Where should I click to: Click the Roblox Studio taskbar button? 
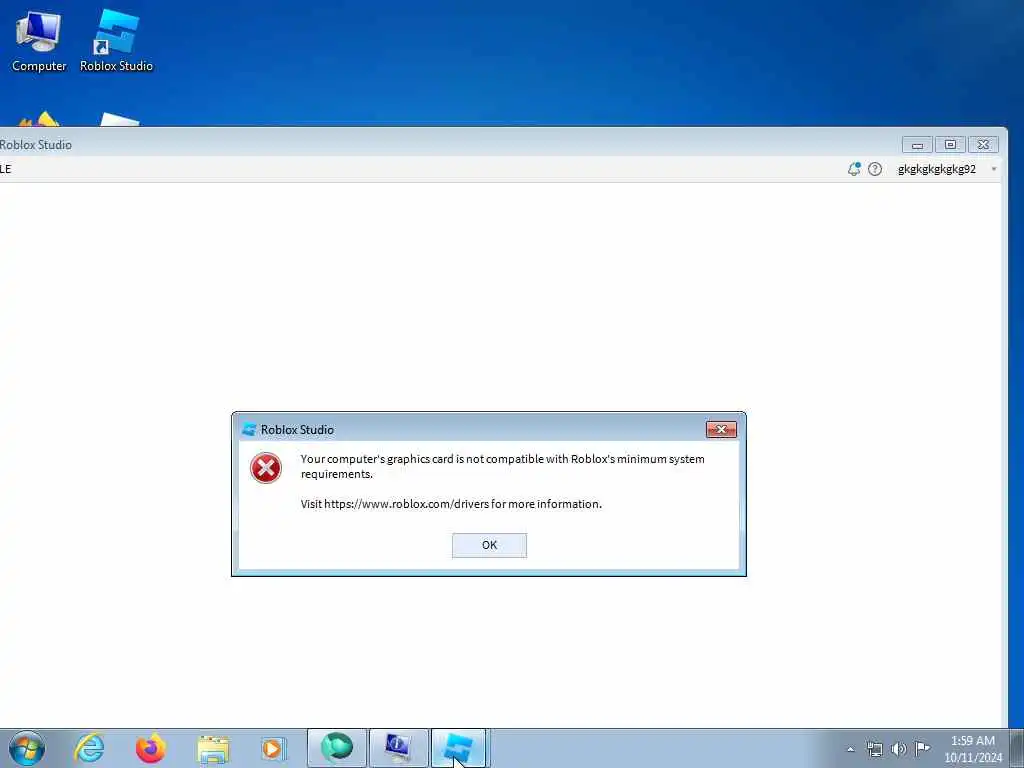pyautogui.click(x=458, y=748)
